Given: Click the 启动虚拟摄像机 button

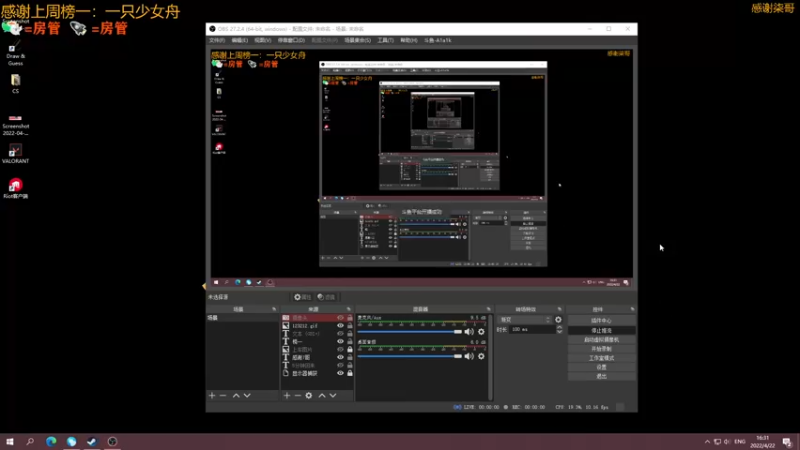Looking at the screenshot, I should pyautogui.click(x=602, y=339).
